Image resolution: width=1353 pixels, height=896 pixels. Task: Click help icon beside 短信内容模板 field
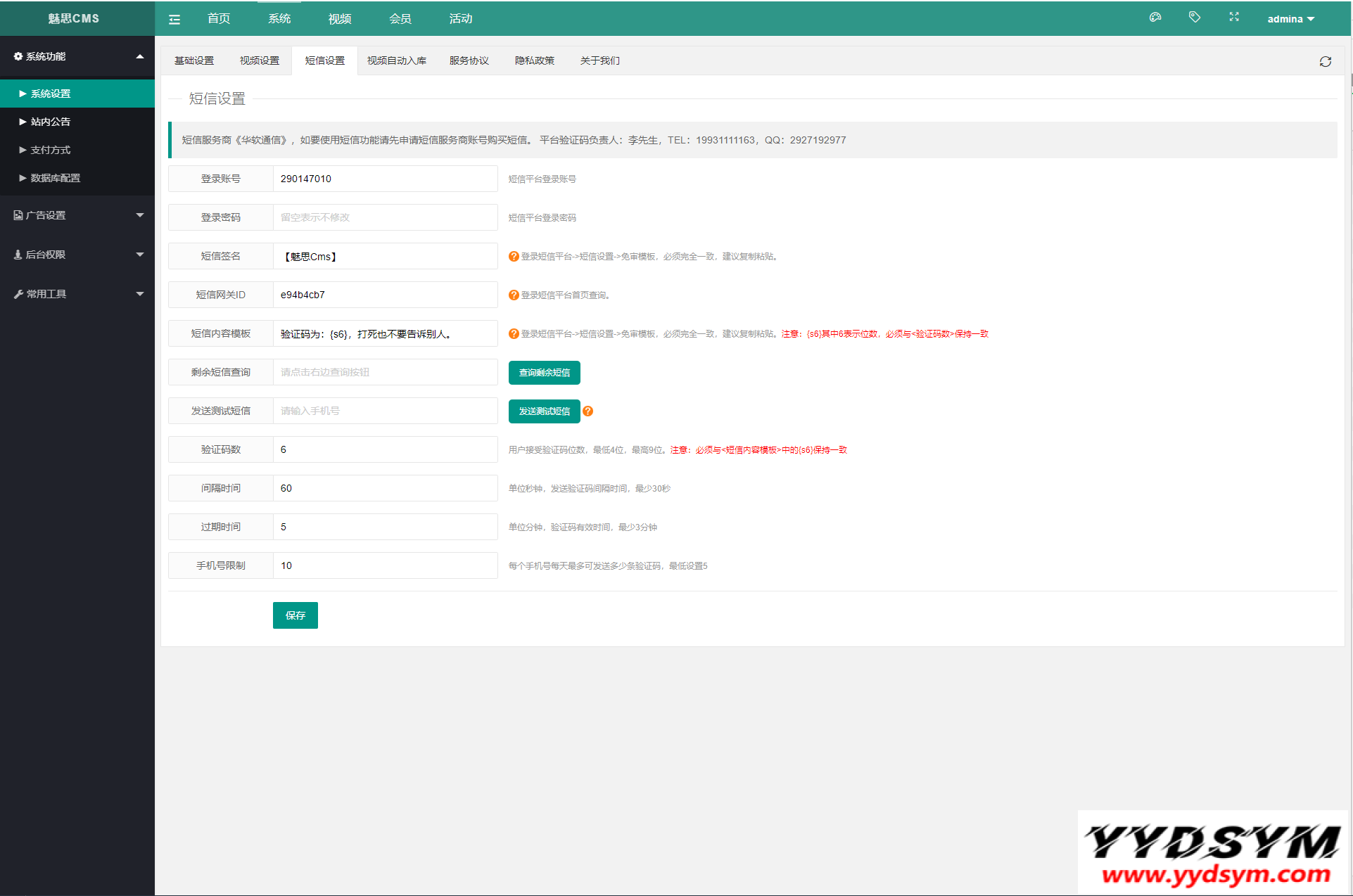[514, 334]
